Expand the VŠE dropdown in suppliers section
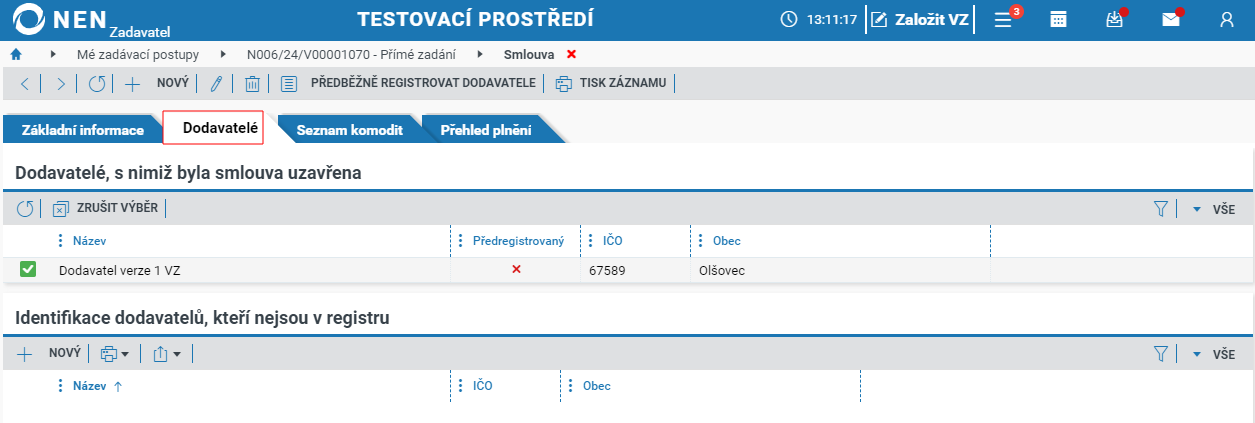The width and height of the screenshot is (1255, 423). (x=1212, y=209)
